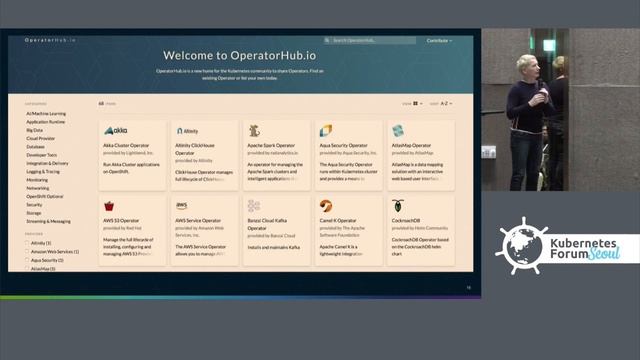Check the Altinity provider filter

(27, 243)
